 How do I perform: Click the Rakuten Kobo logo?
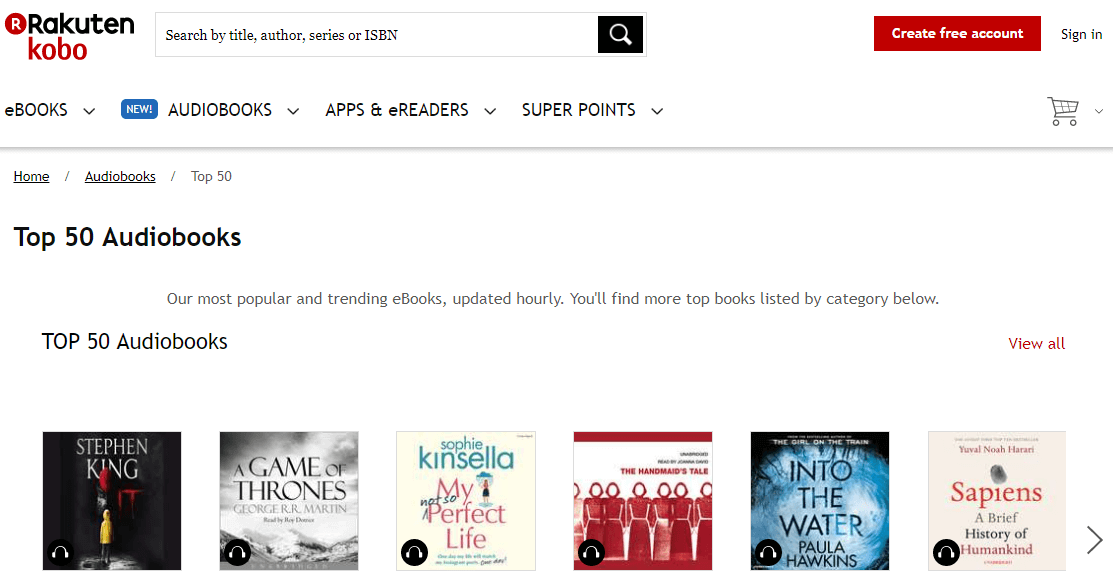tap(70, 35)
